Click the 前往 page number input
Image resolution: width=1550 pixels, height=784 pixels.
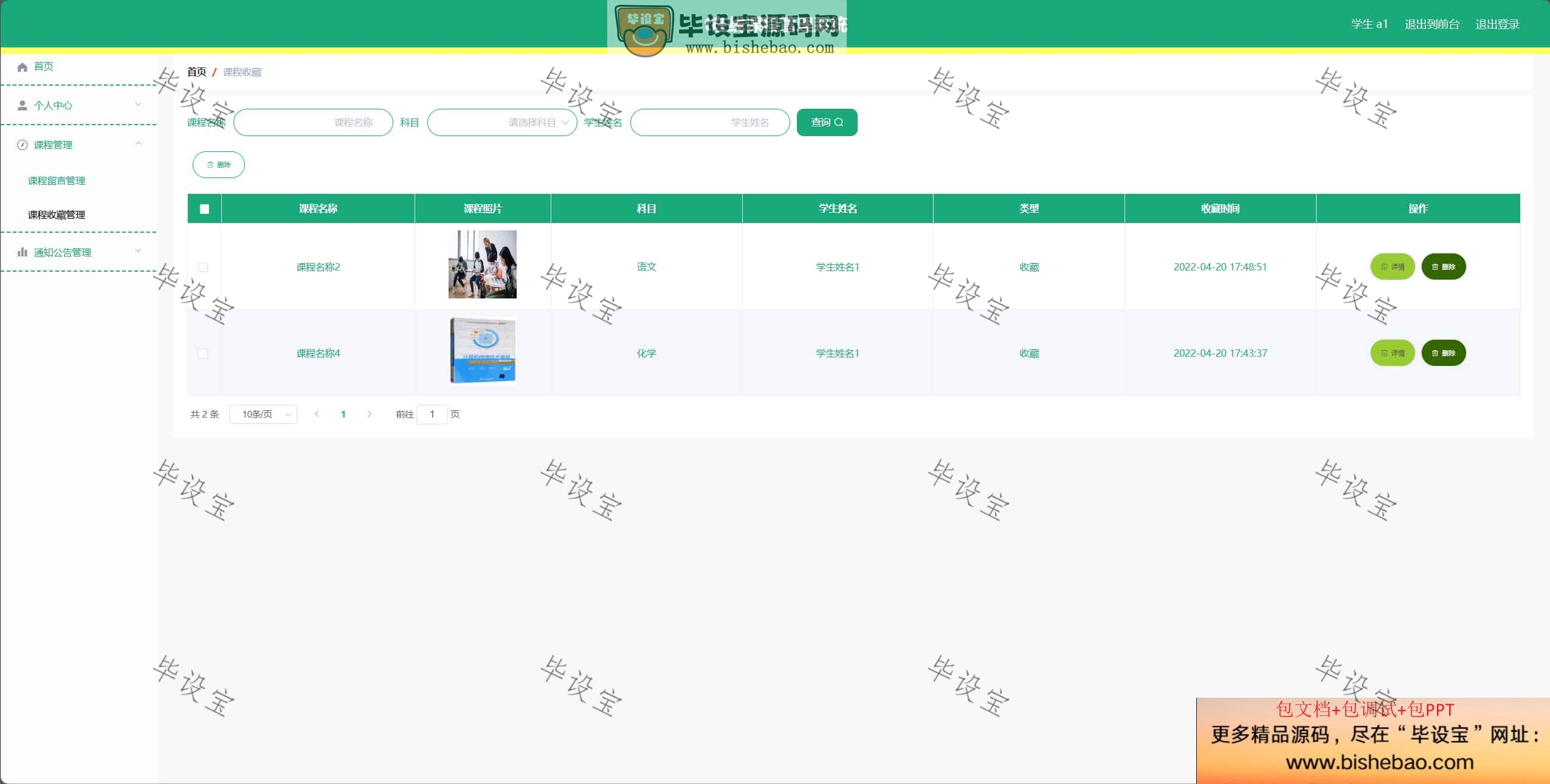coord(432,414)
